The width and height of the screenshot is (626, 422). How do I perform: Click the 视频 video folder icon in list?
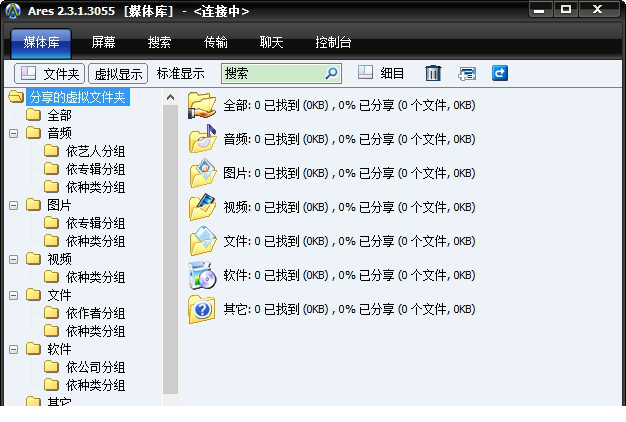pyautogui.click(x=202, y=207)
